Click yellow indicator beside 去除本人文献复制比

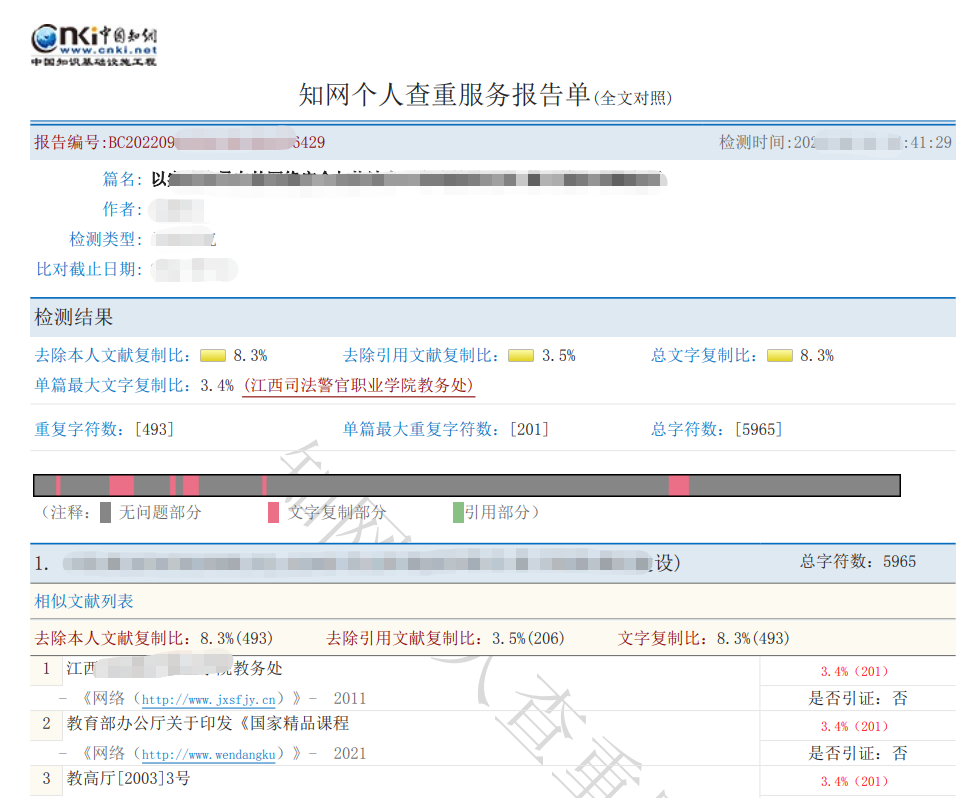(212, 355)
